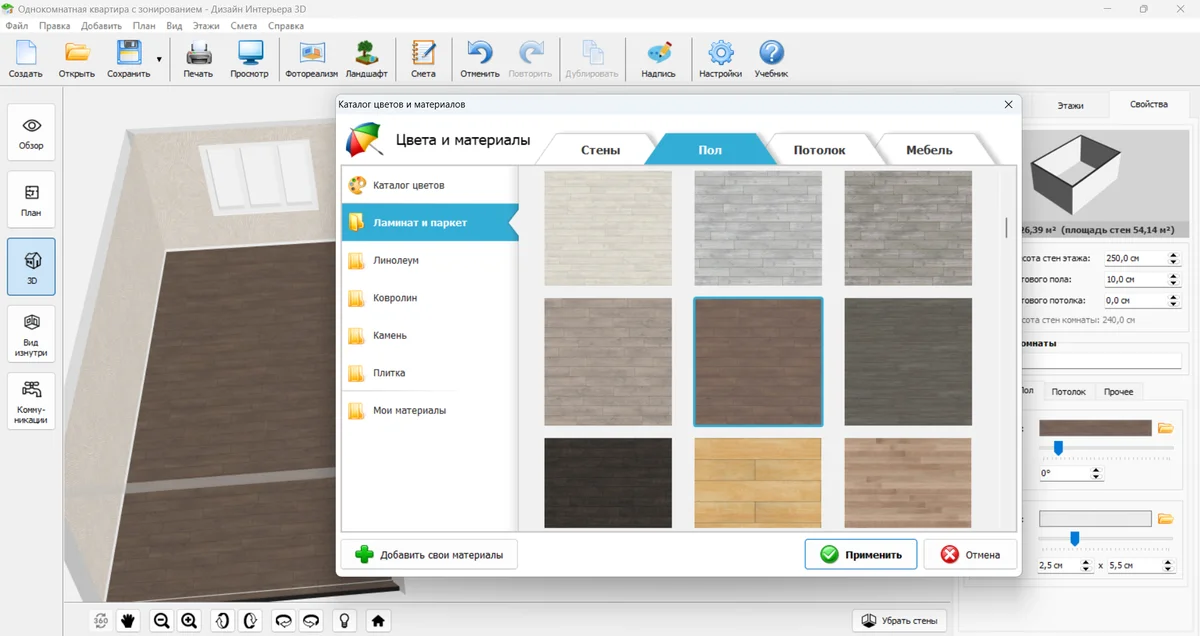
Task: Toggle the light bulb lighting icon
Action: click(345, 621)
